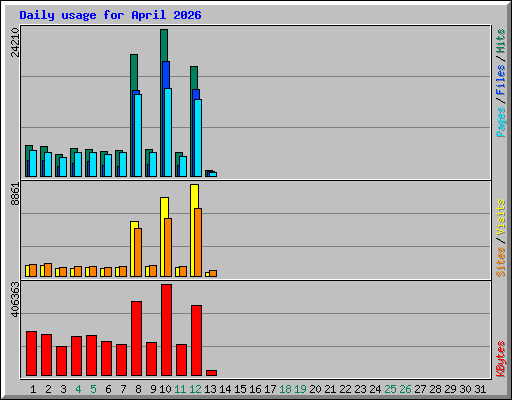Click the Sites legend label

(x=501, y=262)
